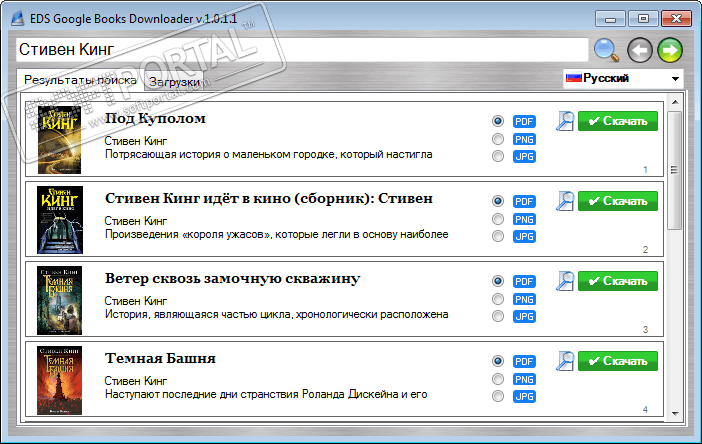Select PNG radio for Стивен Кинг идёт в кино

(x=497, y=219)
